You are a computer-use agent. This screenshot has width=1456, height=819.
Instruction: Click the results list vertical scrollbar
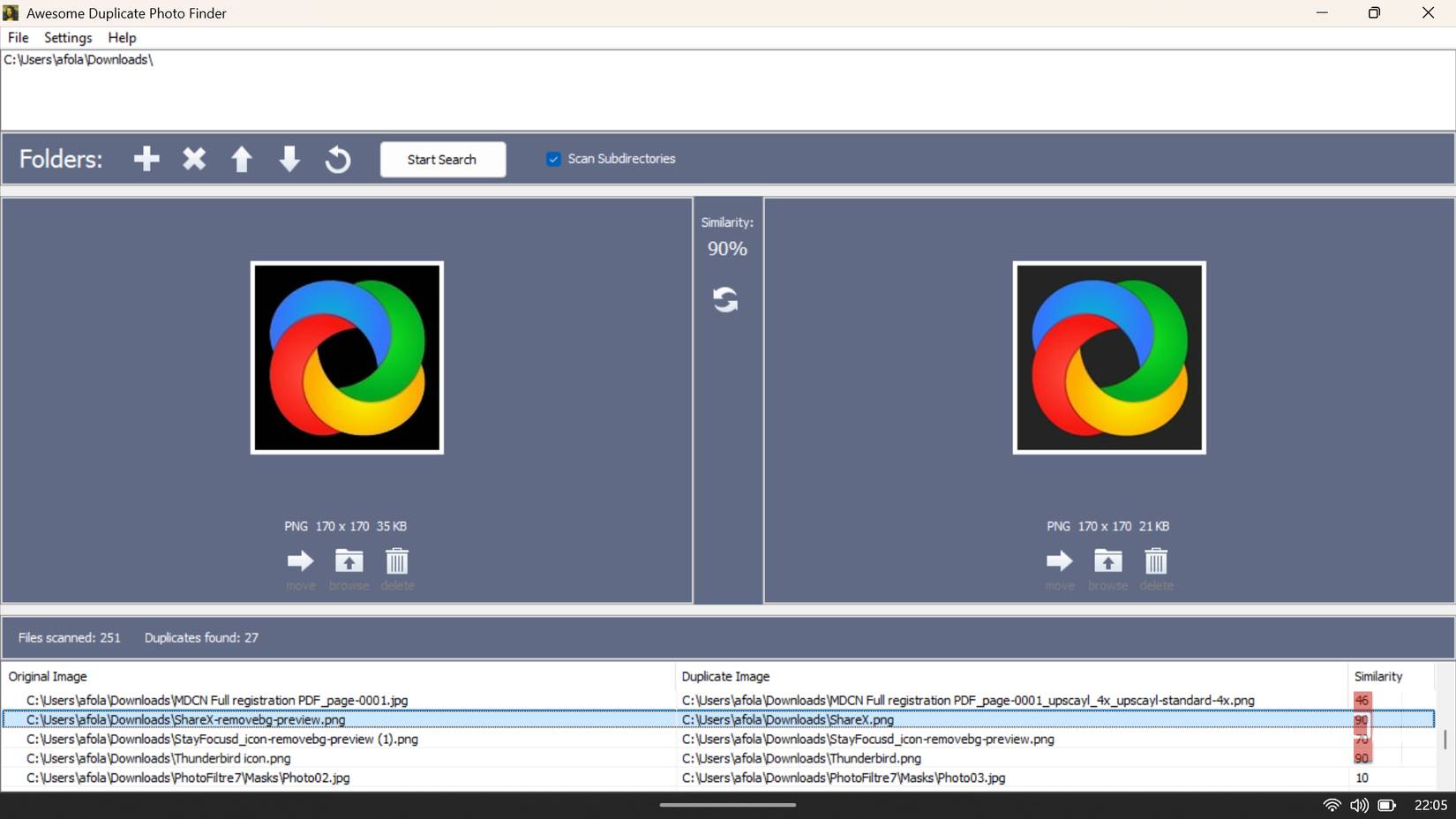pos(1445,740)
